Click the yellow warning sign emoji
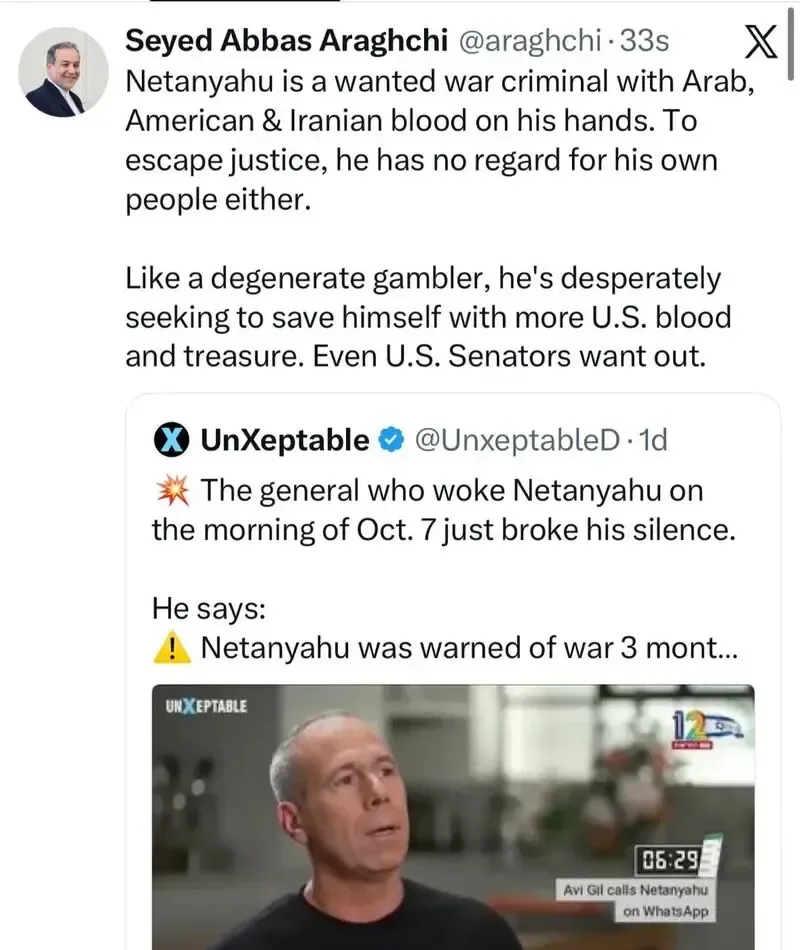Screen dimensions: 800x950 point(172,648)
